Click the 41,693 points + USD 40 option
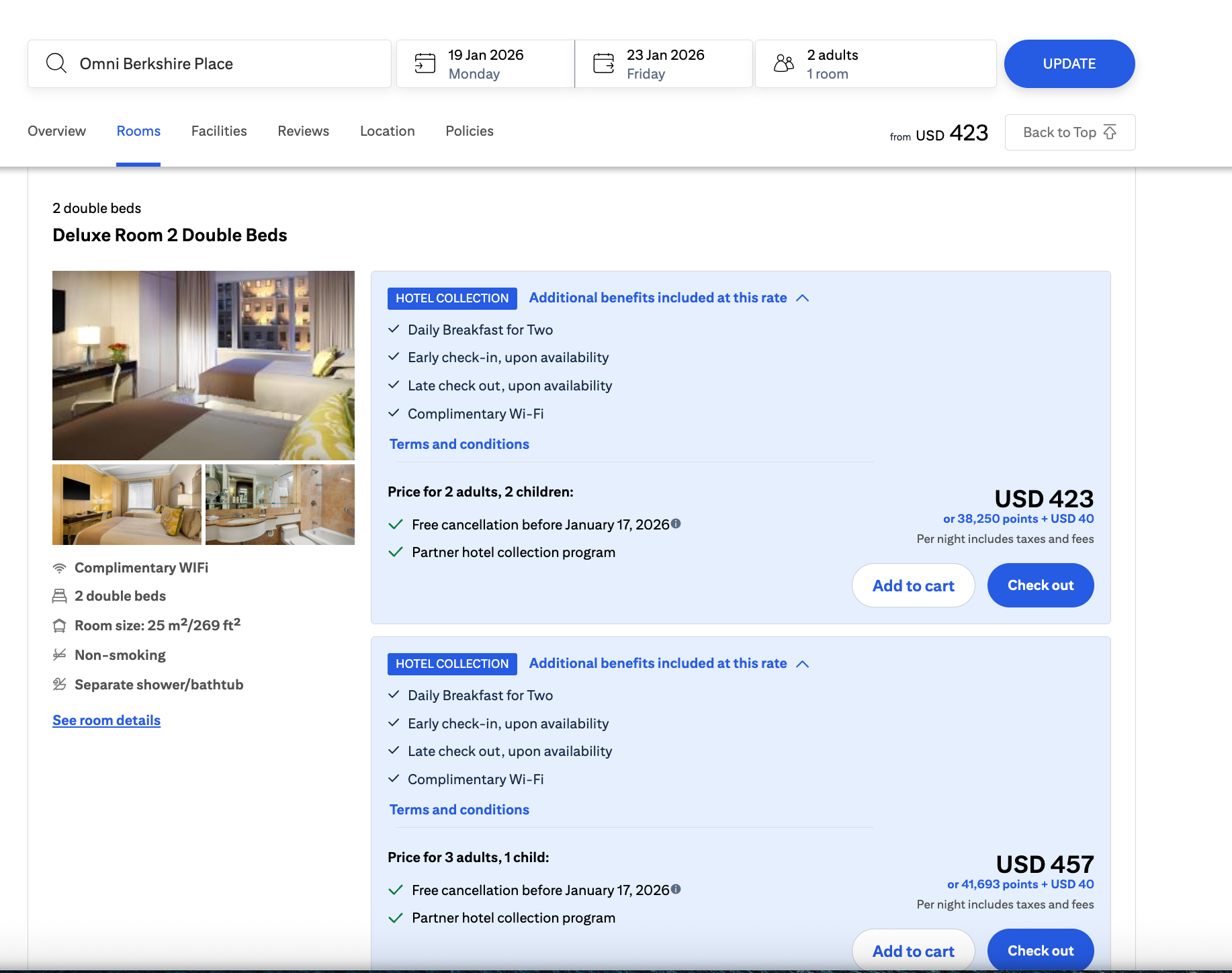This screenshot has width=1232, height=973. (1020, 884)
